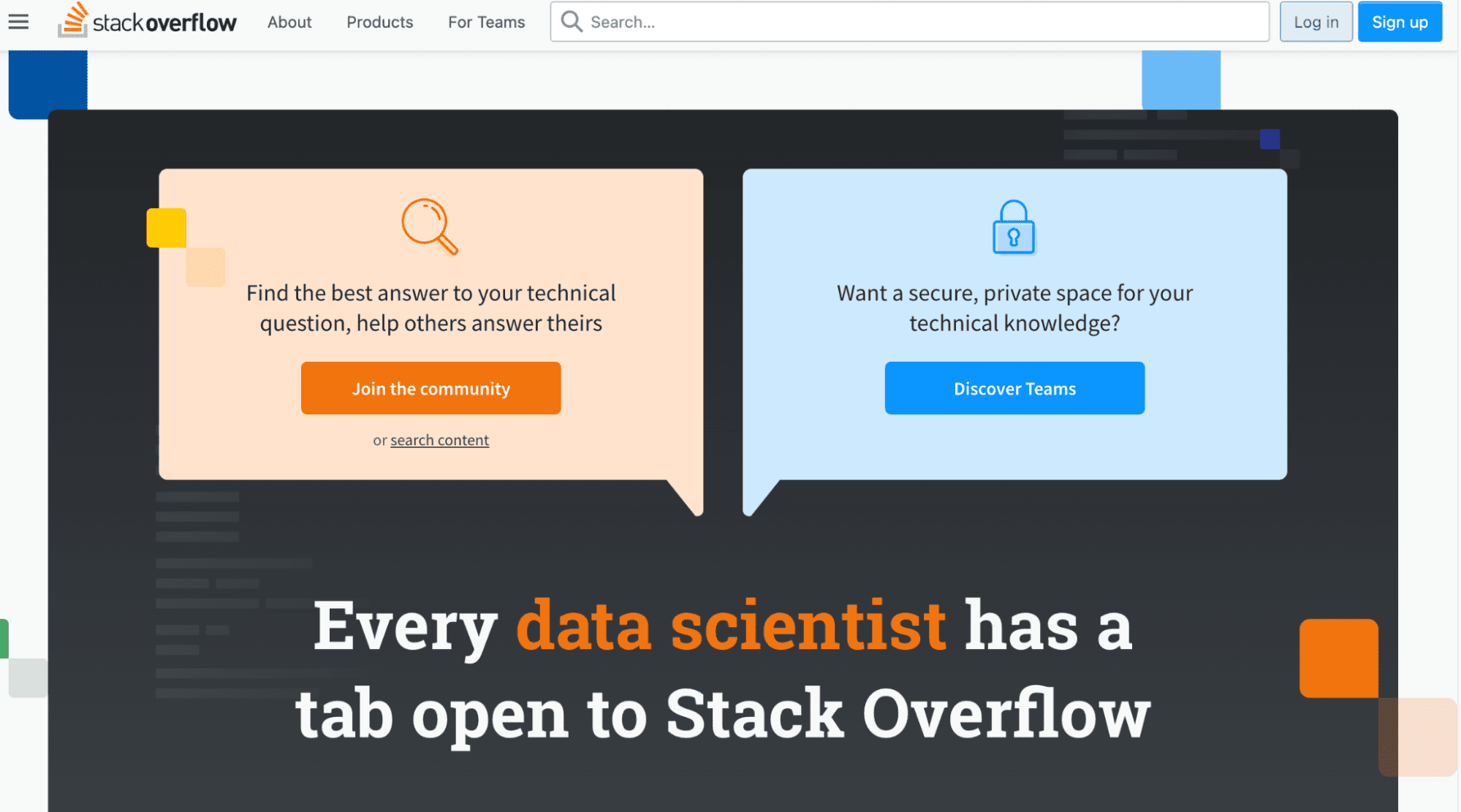Click the yellow square decoration

(167, 228)
